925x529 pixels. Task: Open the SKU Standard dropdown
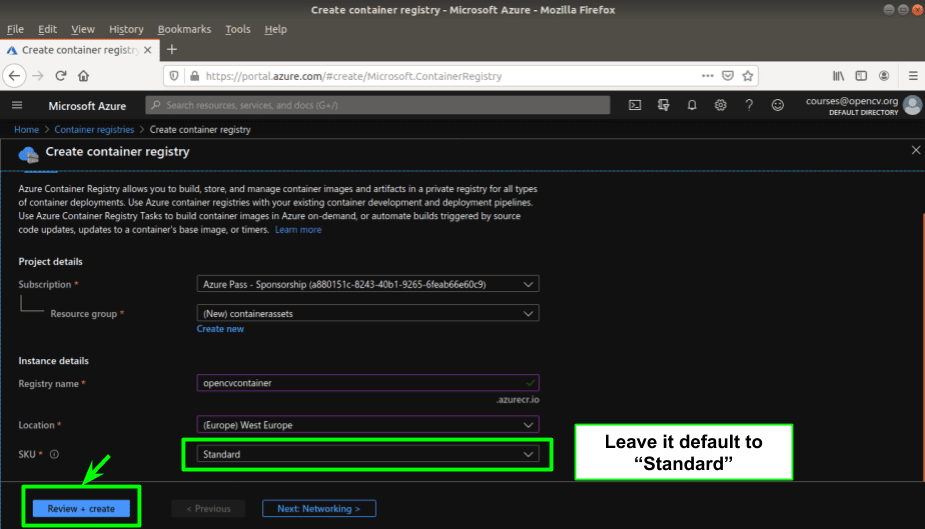[x=368, y=454]
